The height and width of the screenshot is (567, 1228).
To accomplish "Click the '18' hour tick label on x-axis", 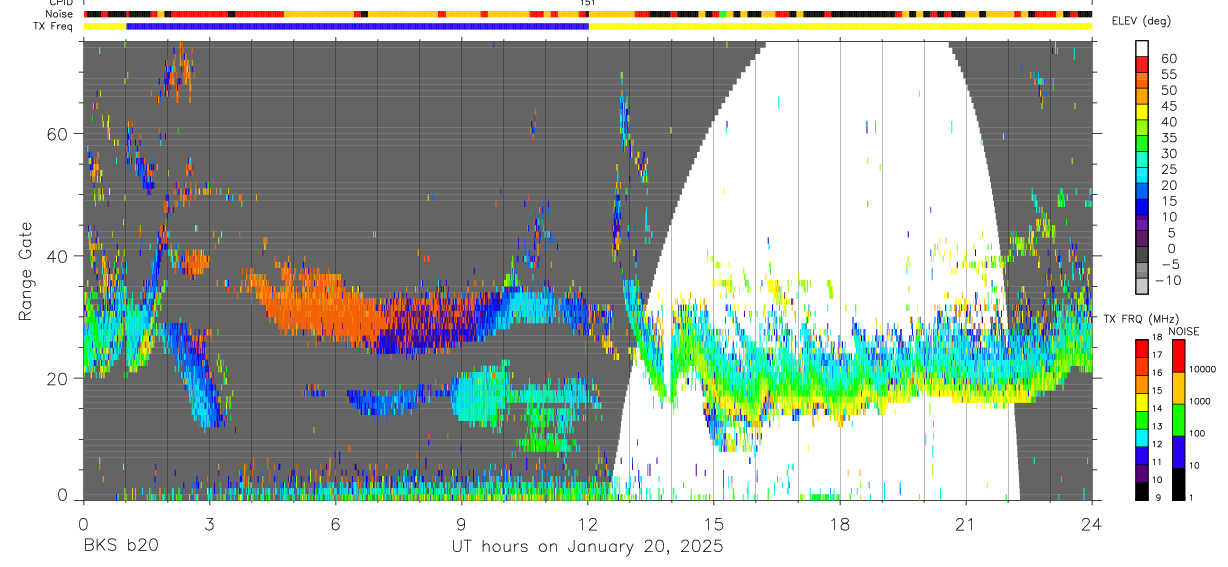I will click(x=840, y=523).
